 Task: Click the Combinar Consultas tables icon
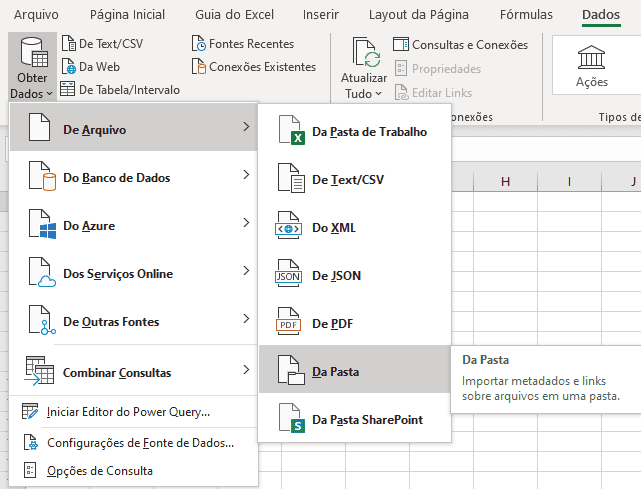click(39, 371)
